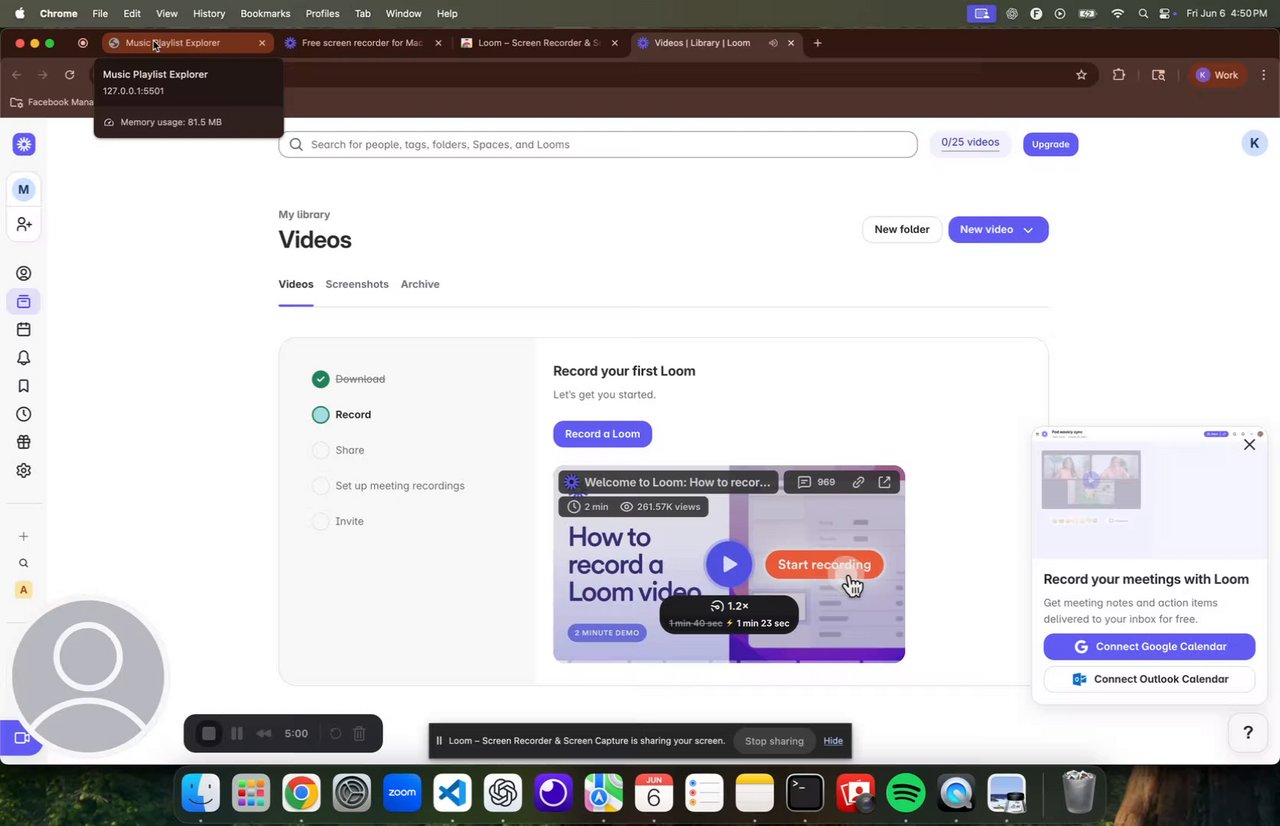This screenshot has width=1280, height=826.
Task: Switch to Music Playlist Explorer browser tab
Action: point(188,43)
